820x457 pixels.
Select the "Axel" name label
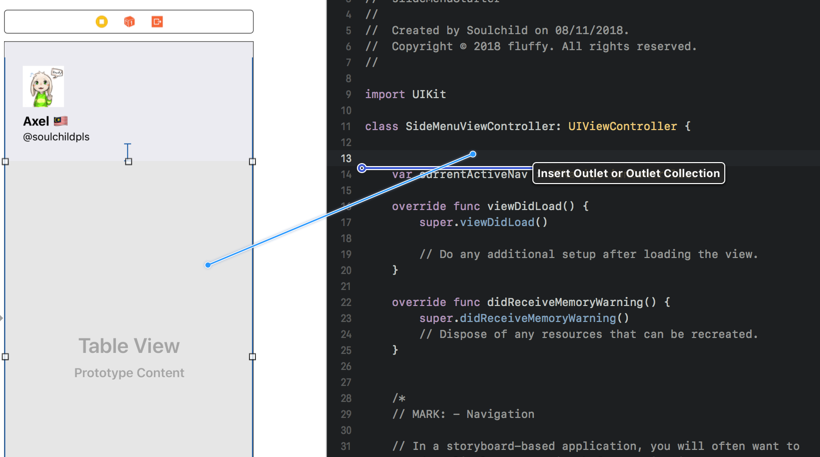click(37, 121)
